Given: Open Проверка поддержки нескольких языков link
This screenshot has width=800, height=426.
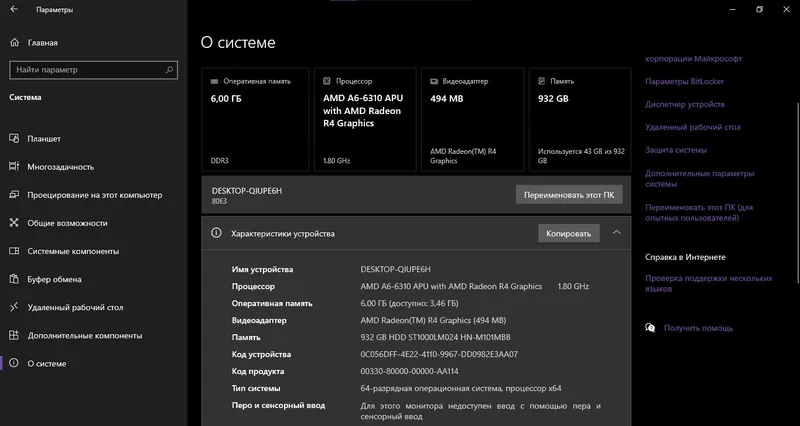Looking at the screenshot, I should (x=708, y=284).
